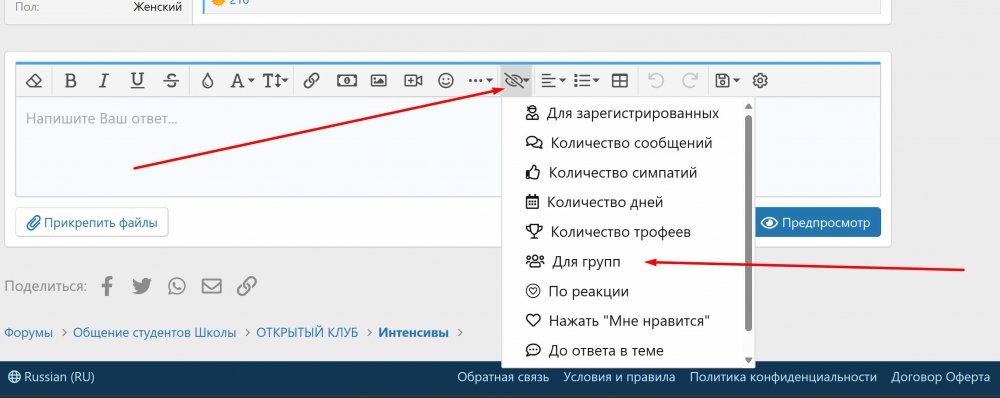Open the smilies emoji picker
The width and height of the screenshot is (1000, 398).
coord(446,81)
